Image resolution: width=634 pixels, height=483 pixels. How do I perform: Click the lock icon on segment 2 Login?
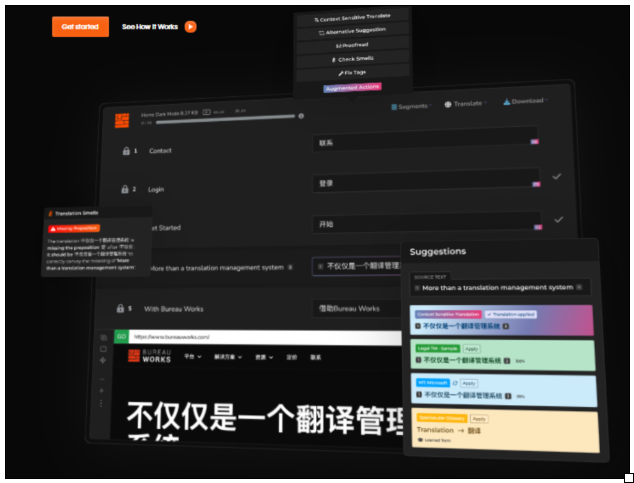click(x=126, y=188)
